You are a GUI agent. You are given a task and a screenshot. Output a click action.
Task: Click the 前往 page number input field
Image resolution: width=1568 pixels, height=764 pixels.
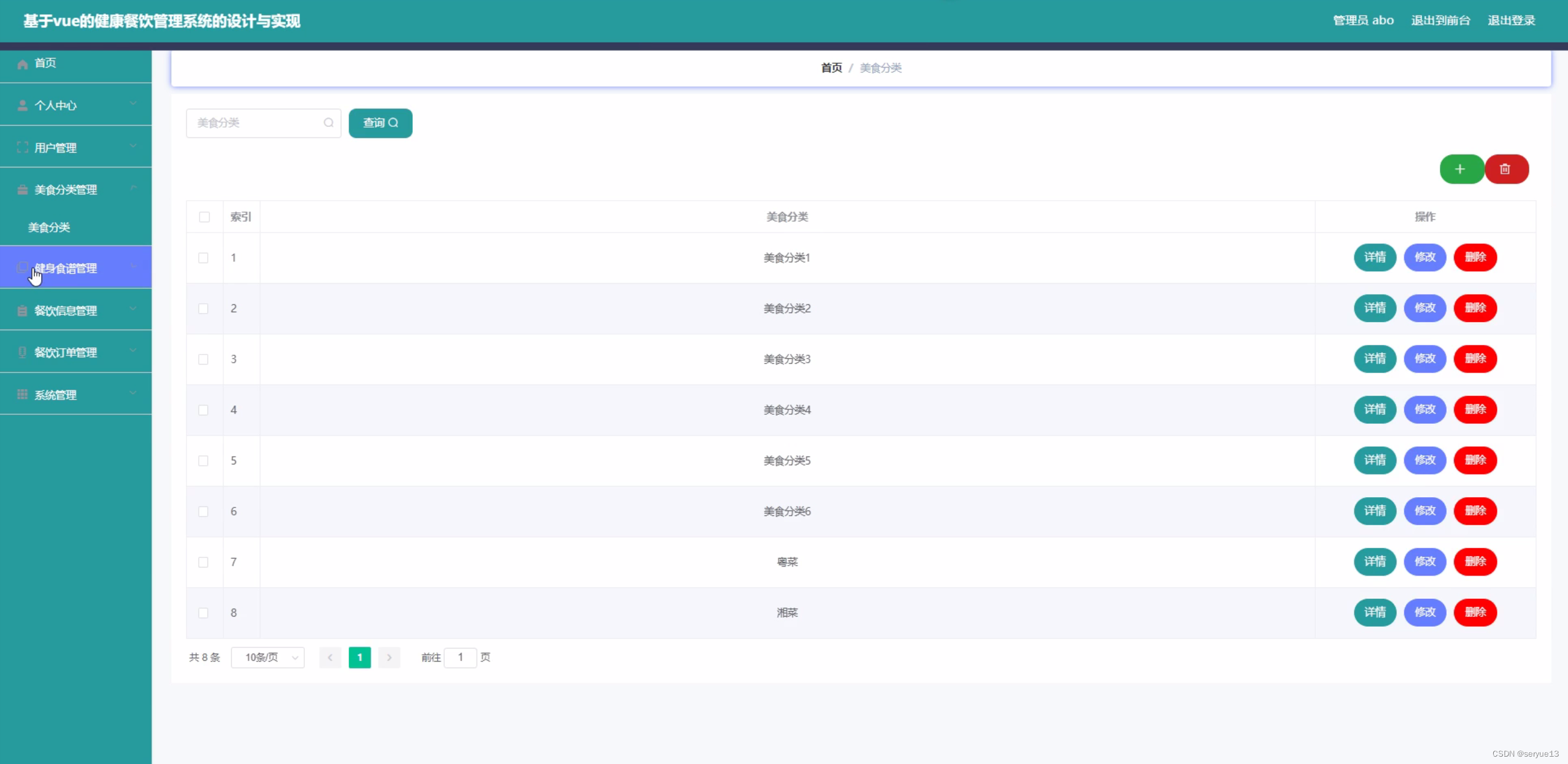coord(460,657)
